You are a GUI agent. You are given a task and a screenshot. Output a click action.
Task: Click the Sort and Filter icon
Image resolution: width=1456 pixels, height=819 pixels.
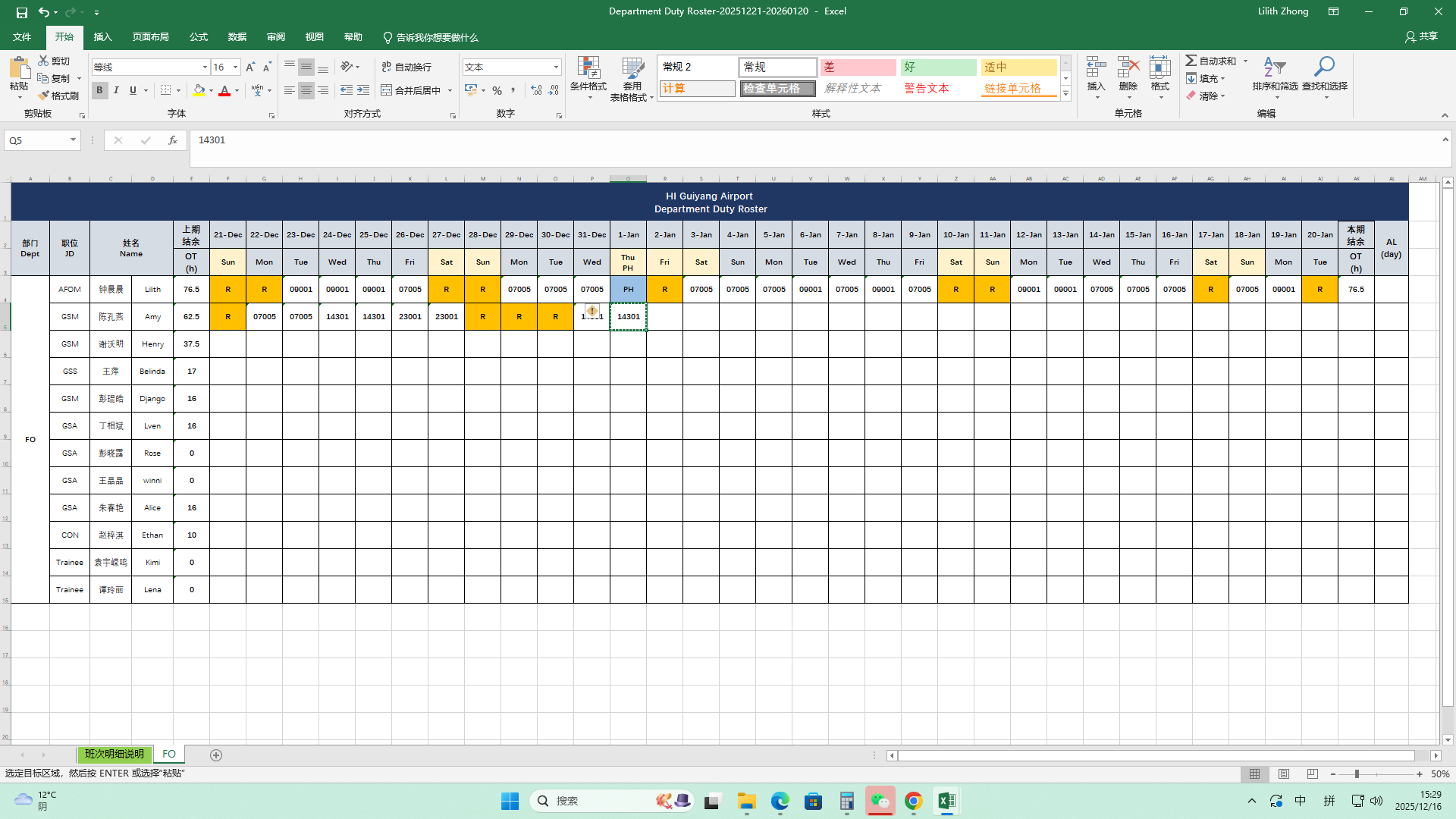point(1274,68)
